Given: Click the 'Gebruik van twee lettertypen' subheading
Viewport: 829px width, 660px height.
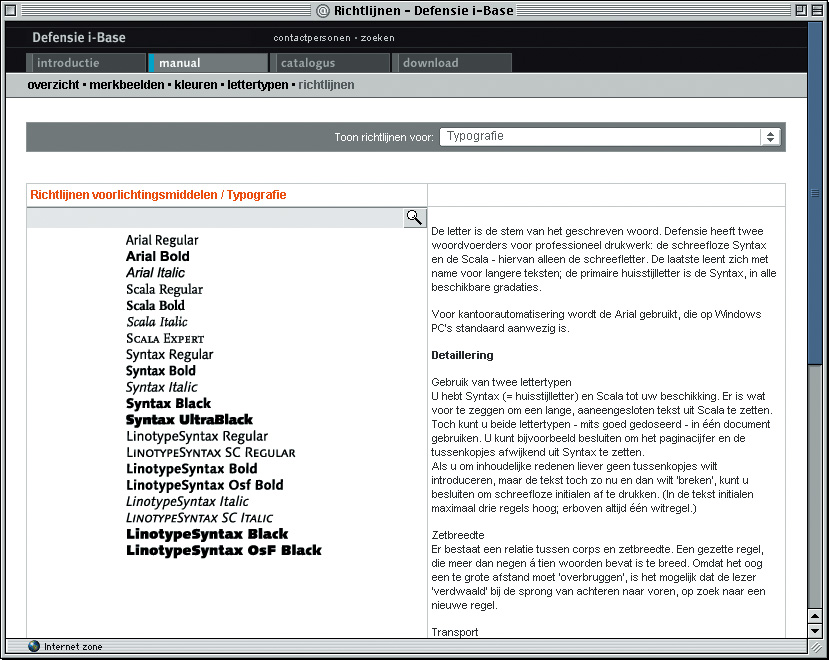Looking at the screenshot, I should 501,382.
